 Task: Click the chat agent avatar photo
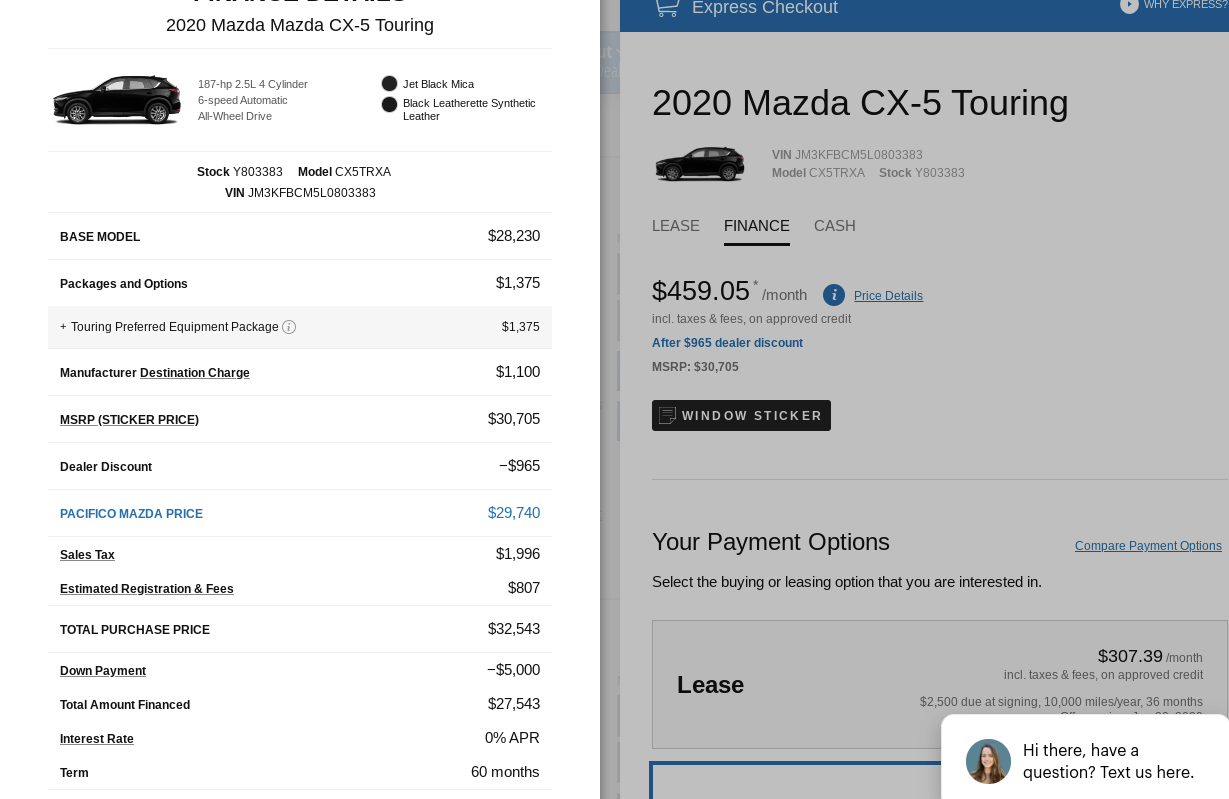988,761
